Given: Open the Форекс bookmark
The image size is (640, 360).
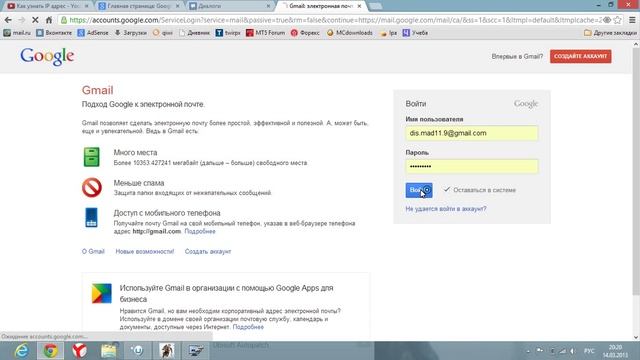Looking at the screenshot, I should pos(305,33).
